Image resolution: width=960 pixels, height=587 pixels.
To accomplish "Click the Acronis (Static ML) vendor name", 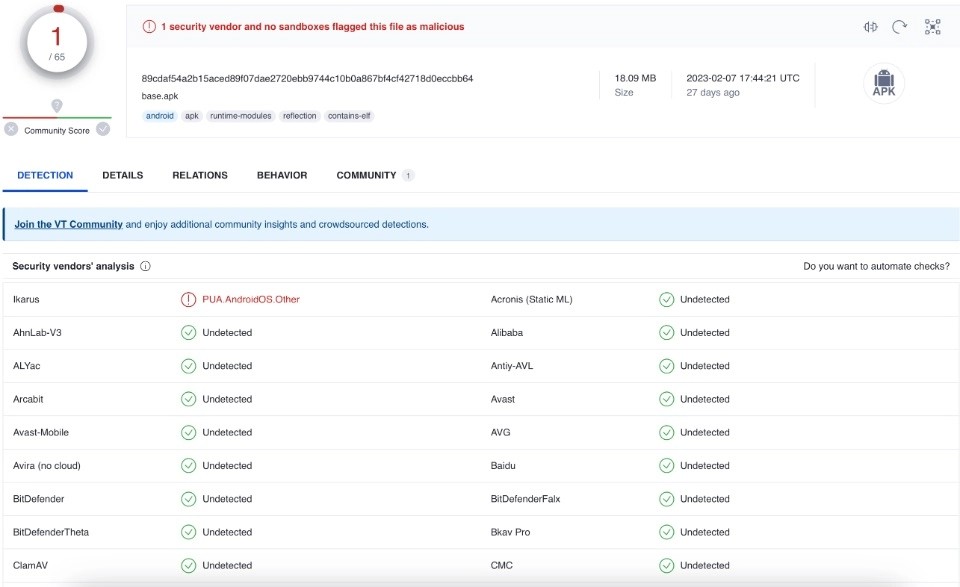I will pyautogui.click(x=531, y=299).
